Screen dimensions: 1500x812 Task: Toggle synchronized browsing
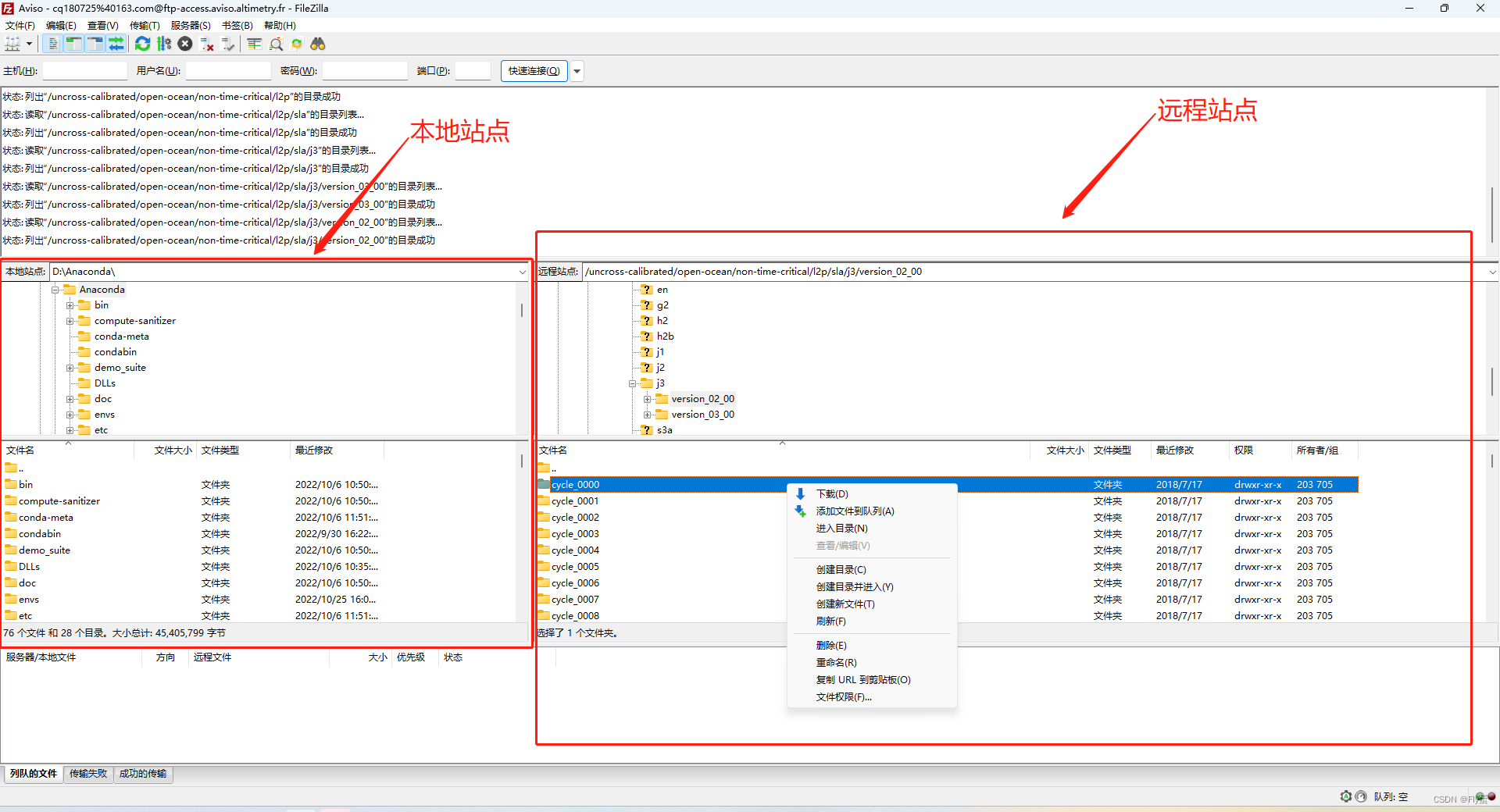coord(297,44)
